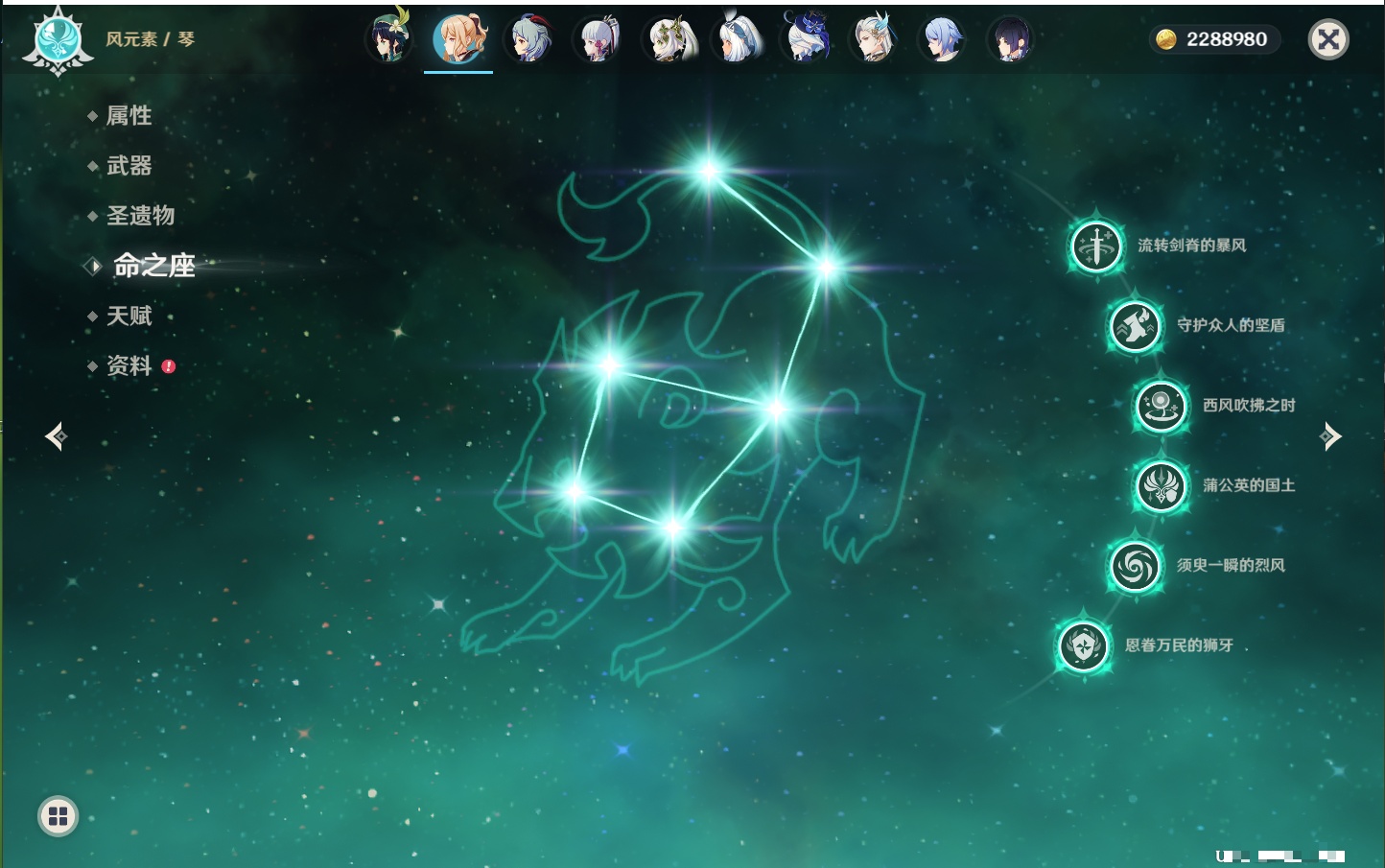
Task: Open the 流转剑脊的暴风 constellation icon
Action: coord(1096,246)
